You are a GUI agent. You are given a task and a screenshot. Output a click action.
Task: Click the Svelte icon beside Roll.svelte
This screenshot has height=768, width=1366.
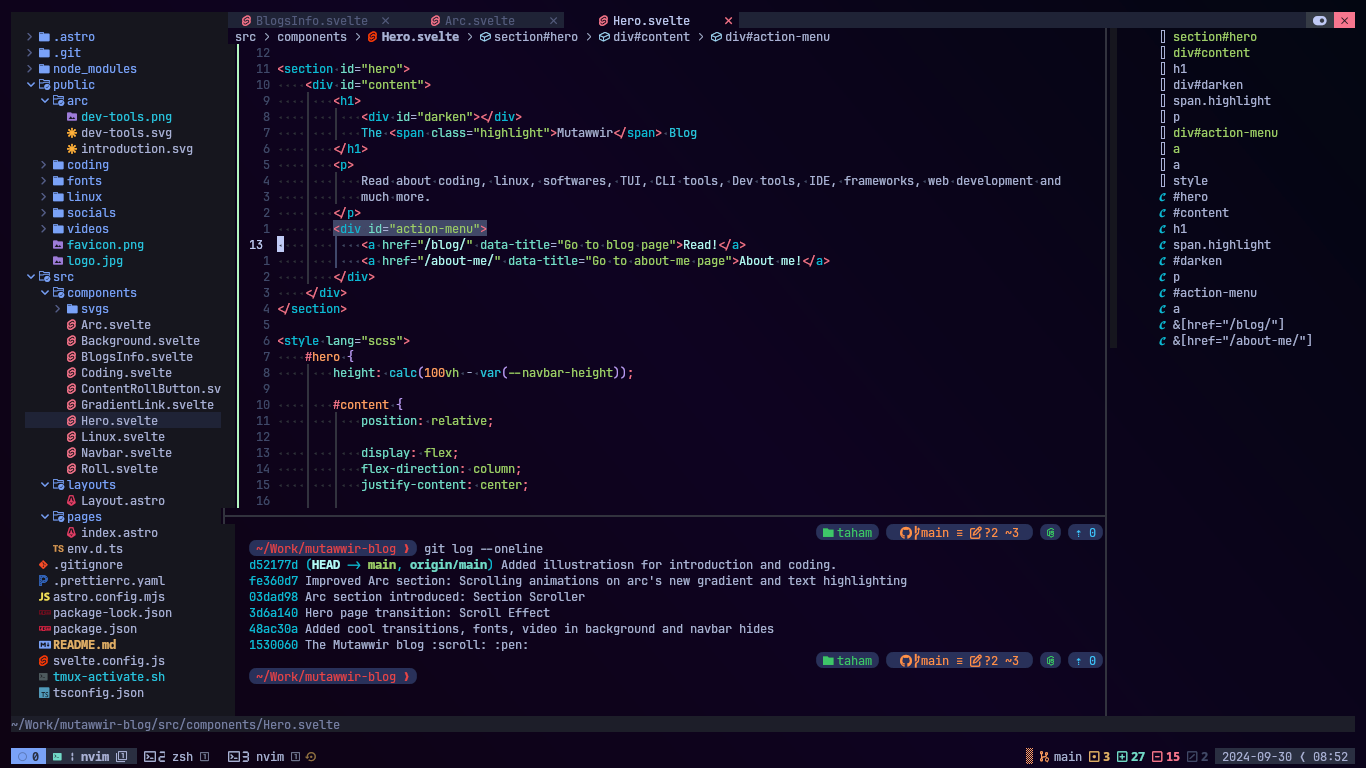pyautogui.click(x=72, y=469)
